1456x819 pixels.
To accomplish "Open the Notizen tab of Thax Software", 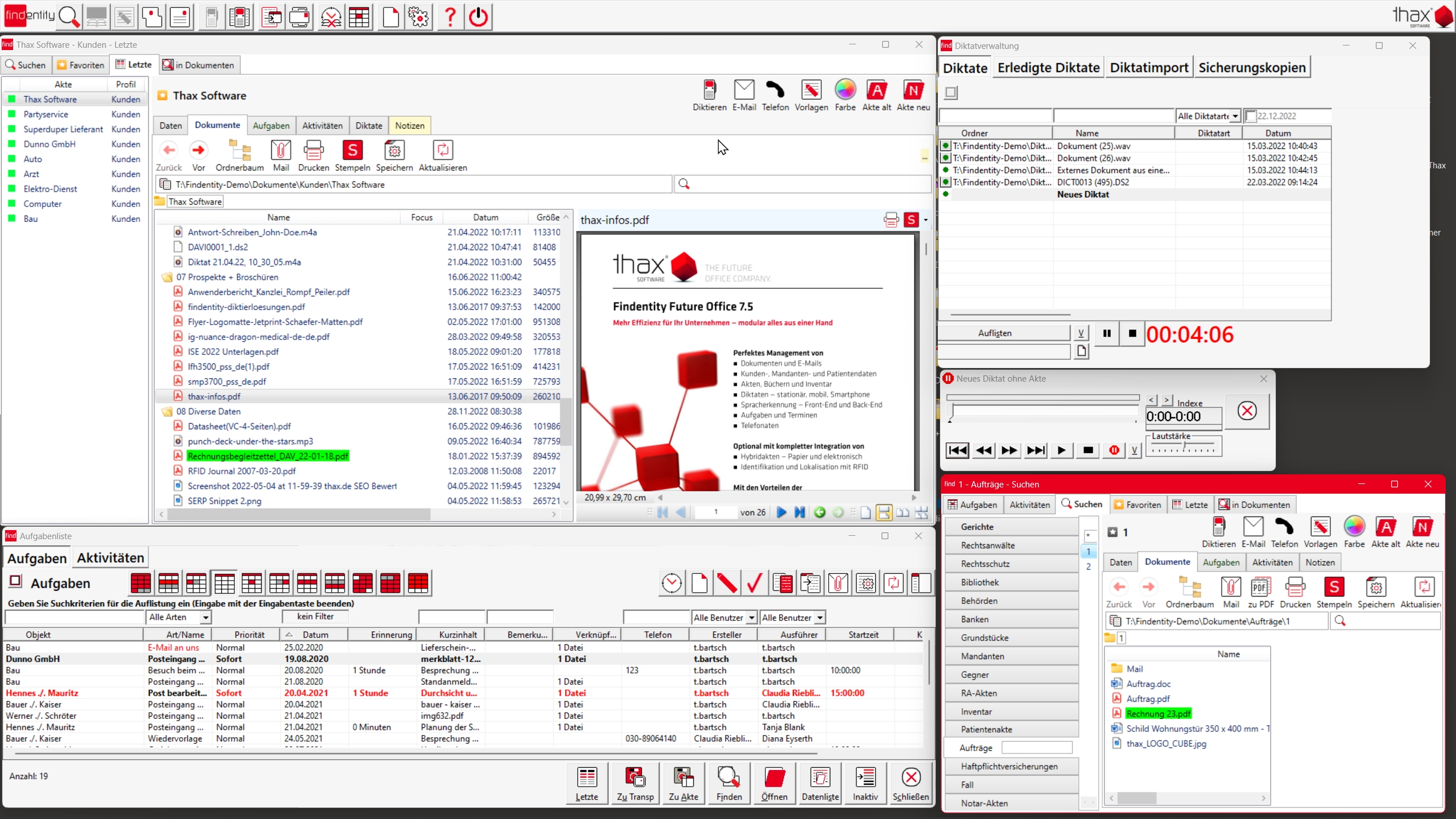I will pos(409,126).
